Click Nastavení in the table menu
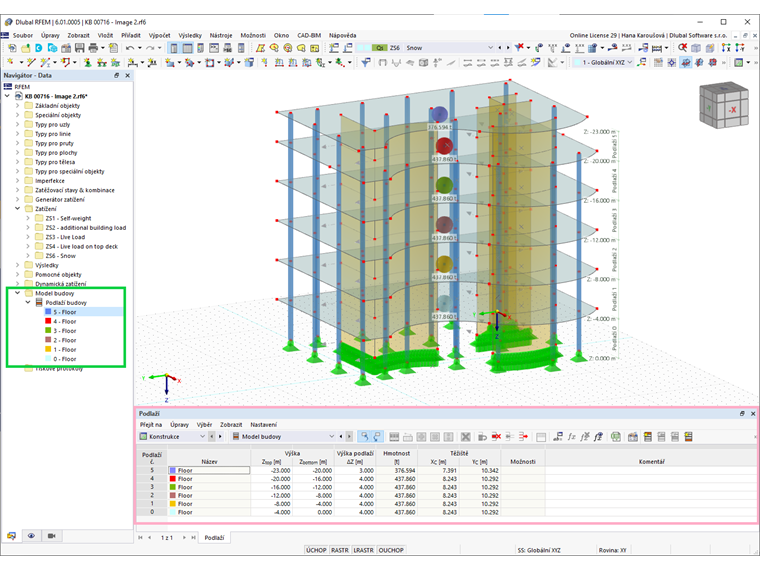The image size is (760, 570). point(263,425)
